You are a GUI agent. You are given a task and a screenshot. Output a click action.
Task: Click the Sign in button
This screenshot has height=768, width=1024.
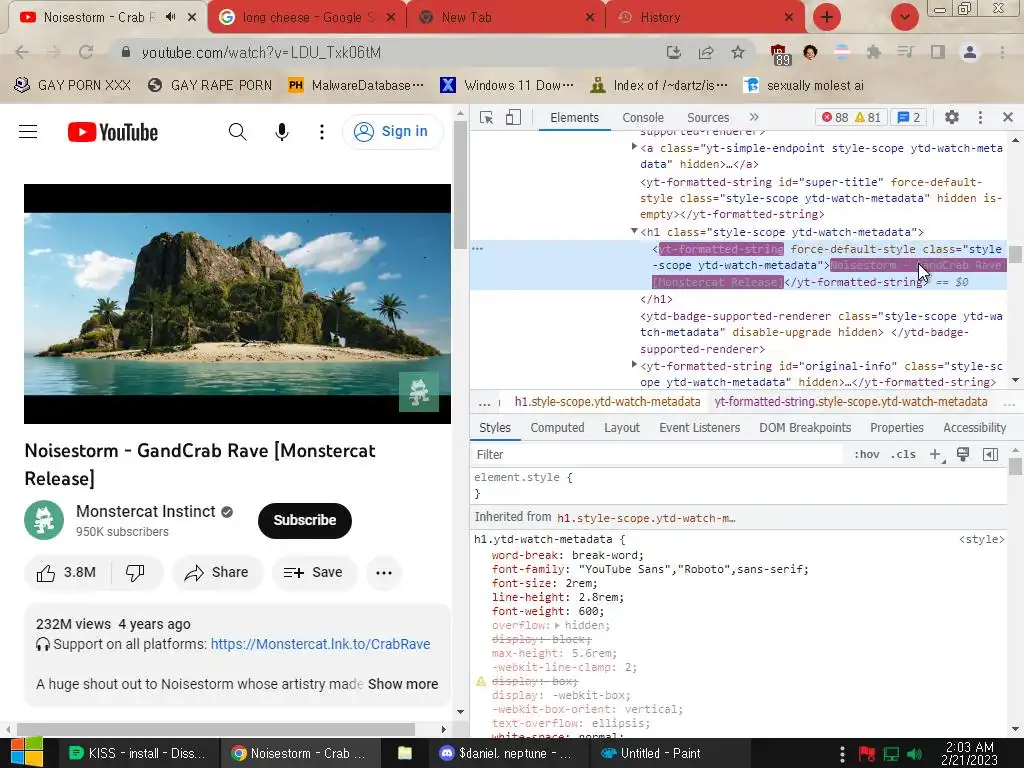click(x=392, y=131)
